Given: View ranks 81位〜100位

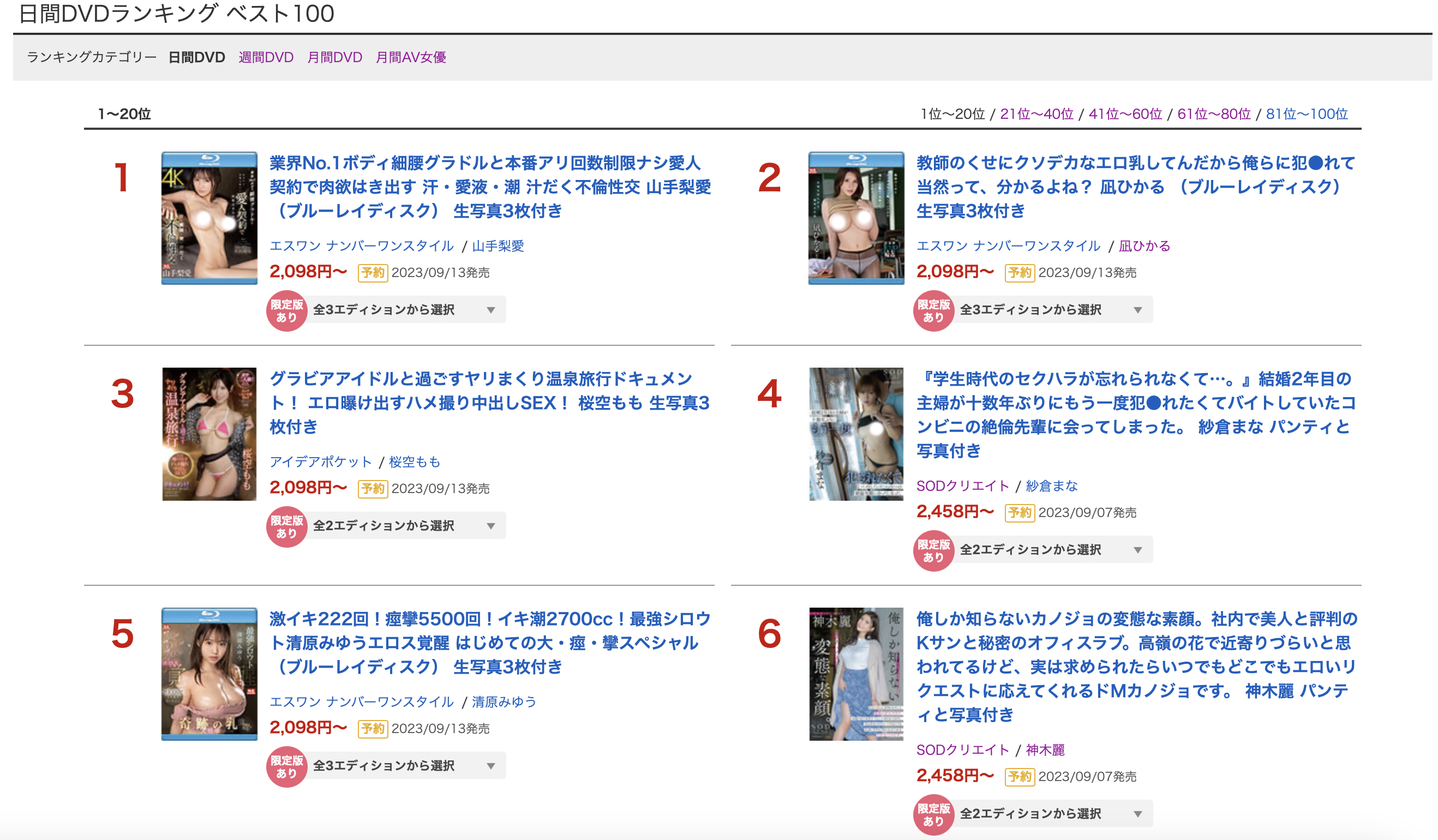Looking at the screenshot, I should tap(1307, 114).
